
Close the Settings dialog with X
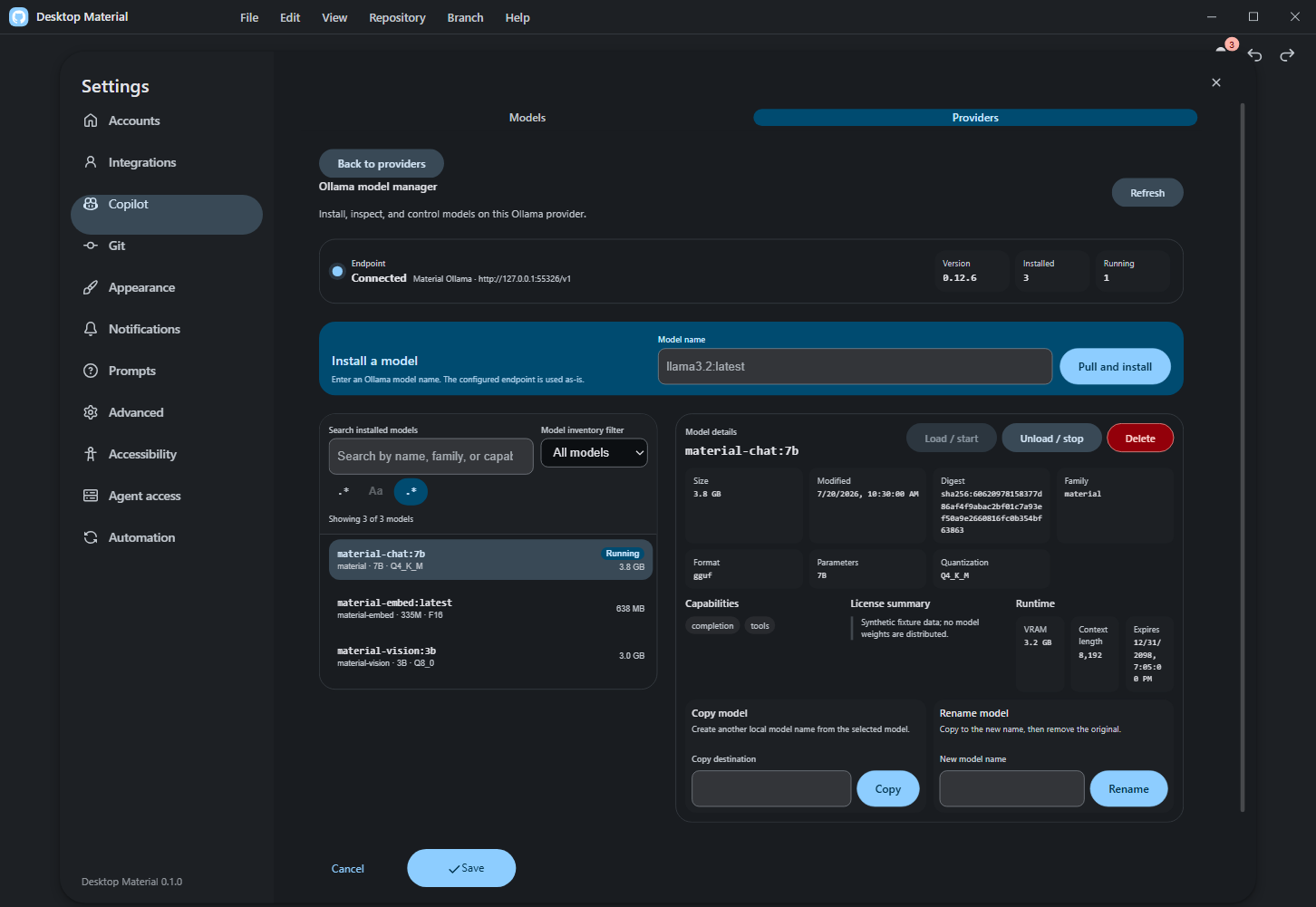point(1216,82)
